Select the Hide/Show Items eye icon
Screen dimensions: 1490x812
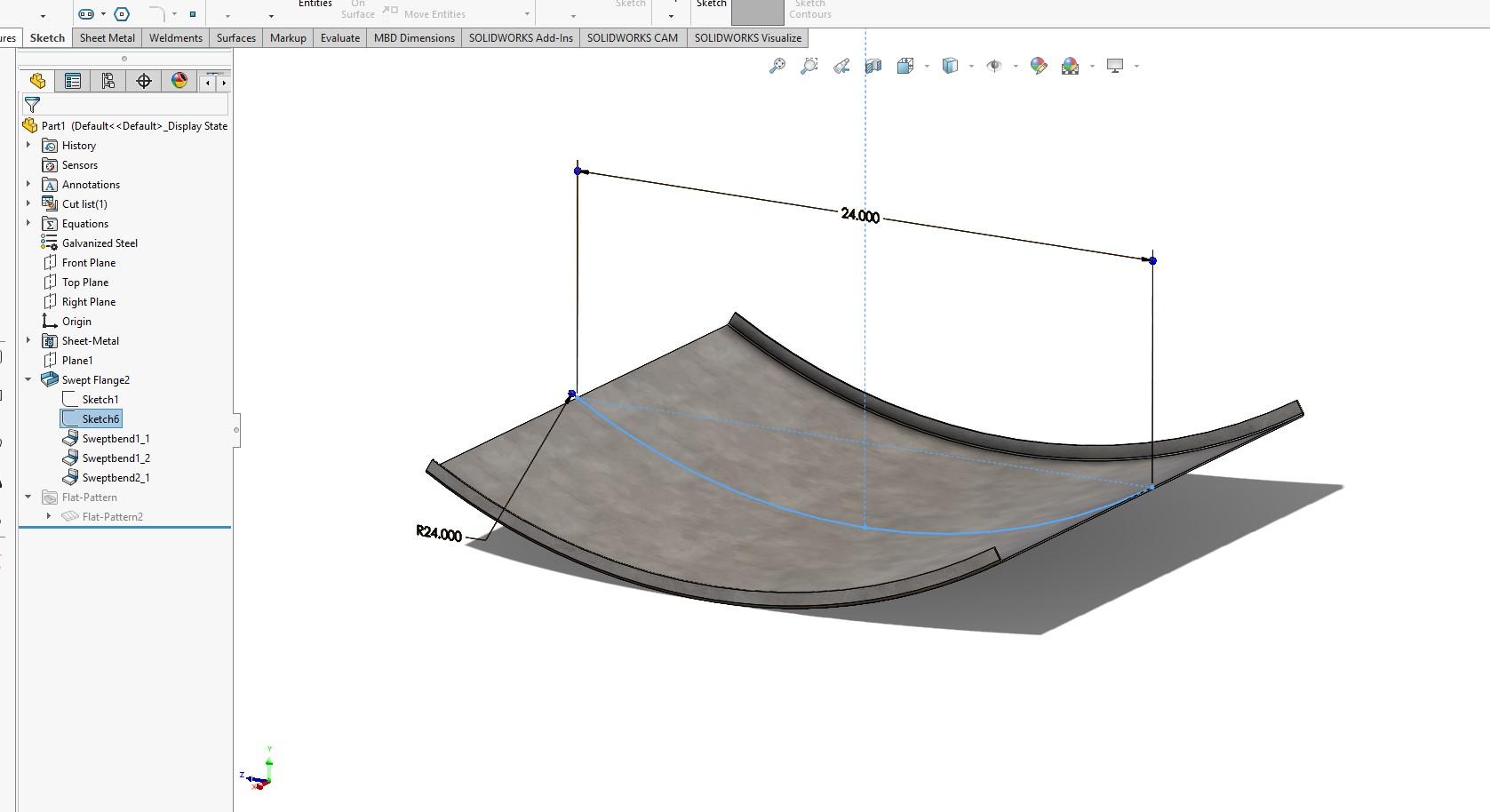pos(994,65)
